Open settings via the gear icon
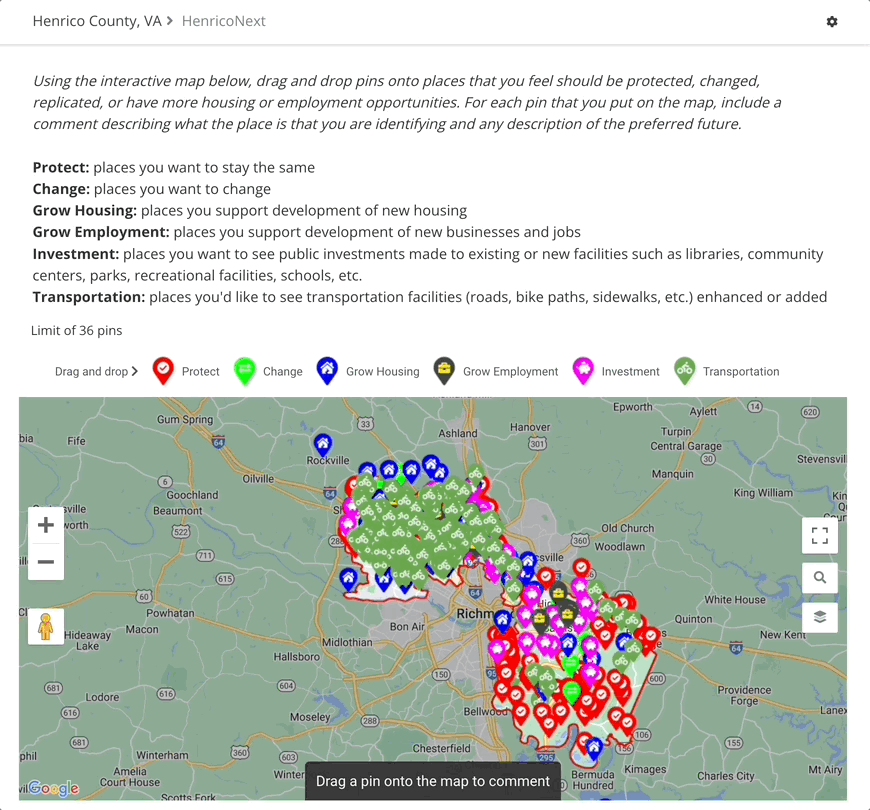The width and height of the screenshot is (870, 810). [832, 21]
